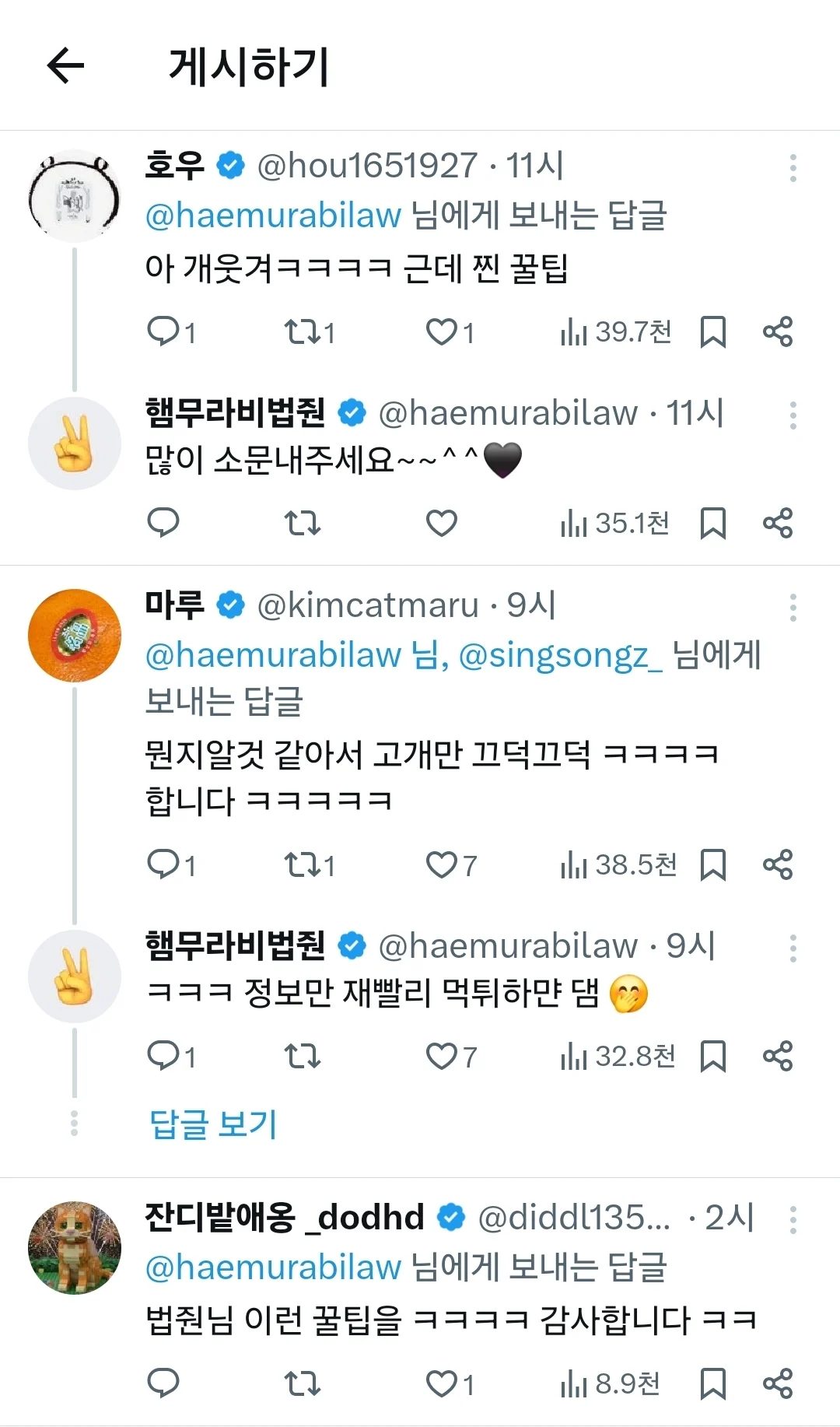Viewport: 840px width, 1427px height.
Task: Retweet 잔디밭애옹's reply
Action: click(302, 1383)
